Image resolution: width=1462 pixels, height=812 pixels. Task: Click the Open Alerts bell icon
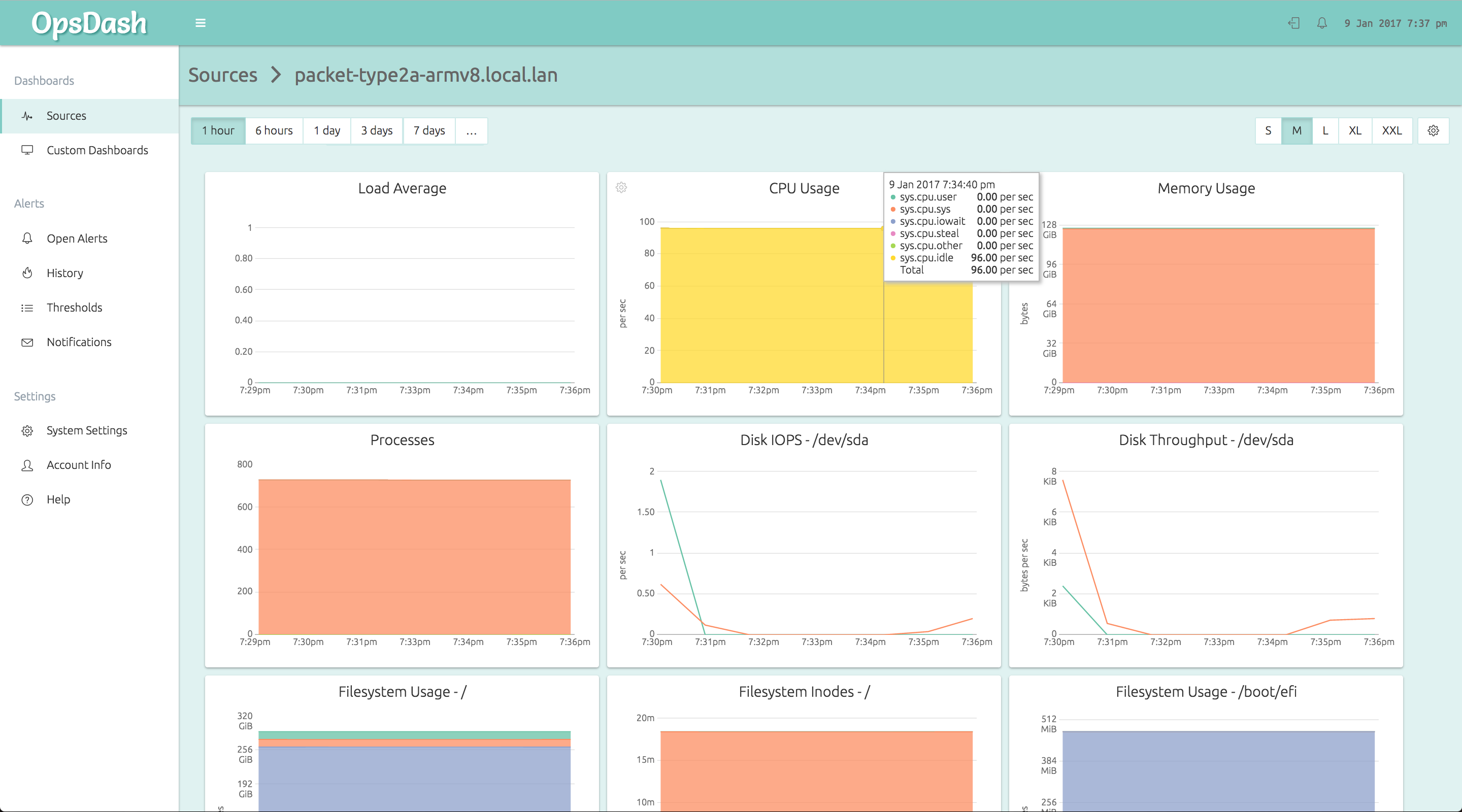click(x=27, y=239)
